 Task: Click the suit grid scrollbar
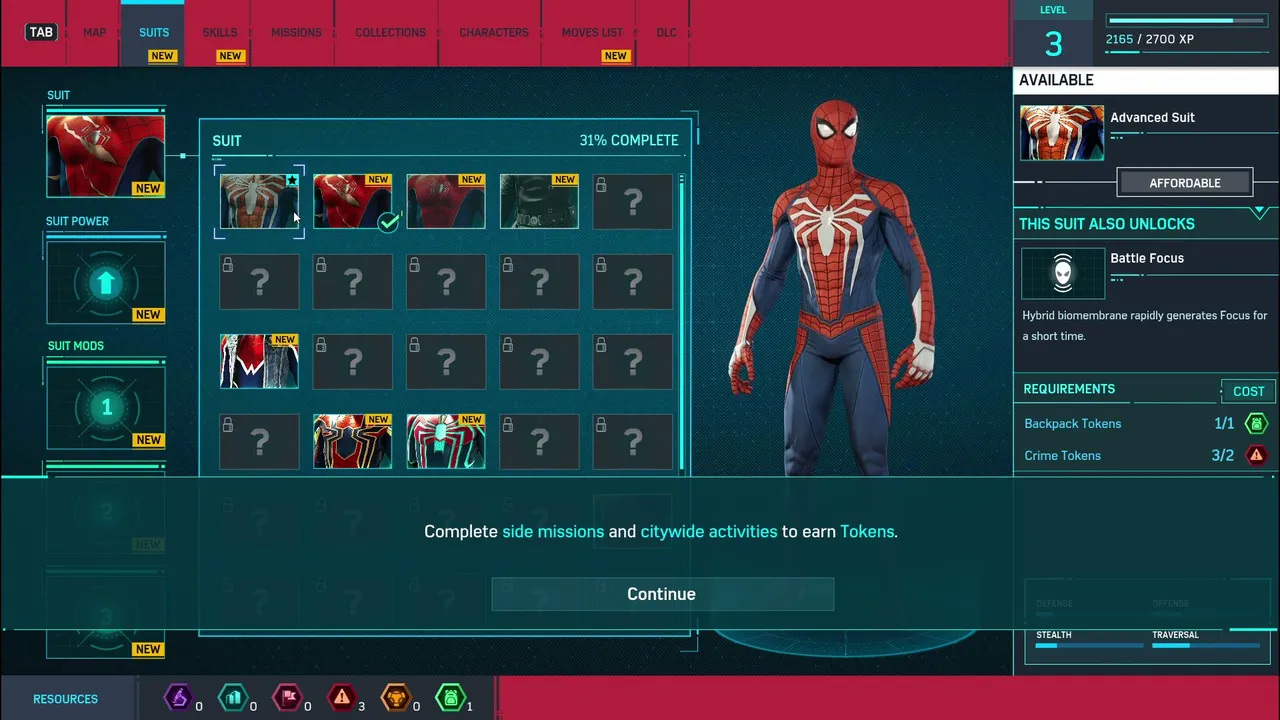pyautogui.click(x=682, y=323)
